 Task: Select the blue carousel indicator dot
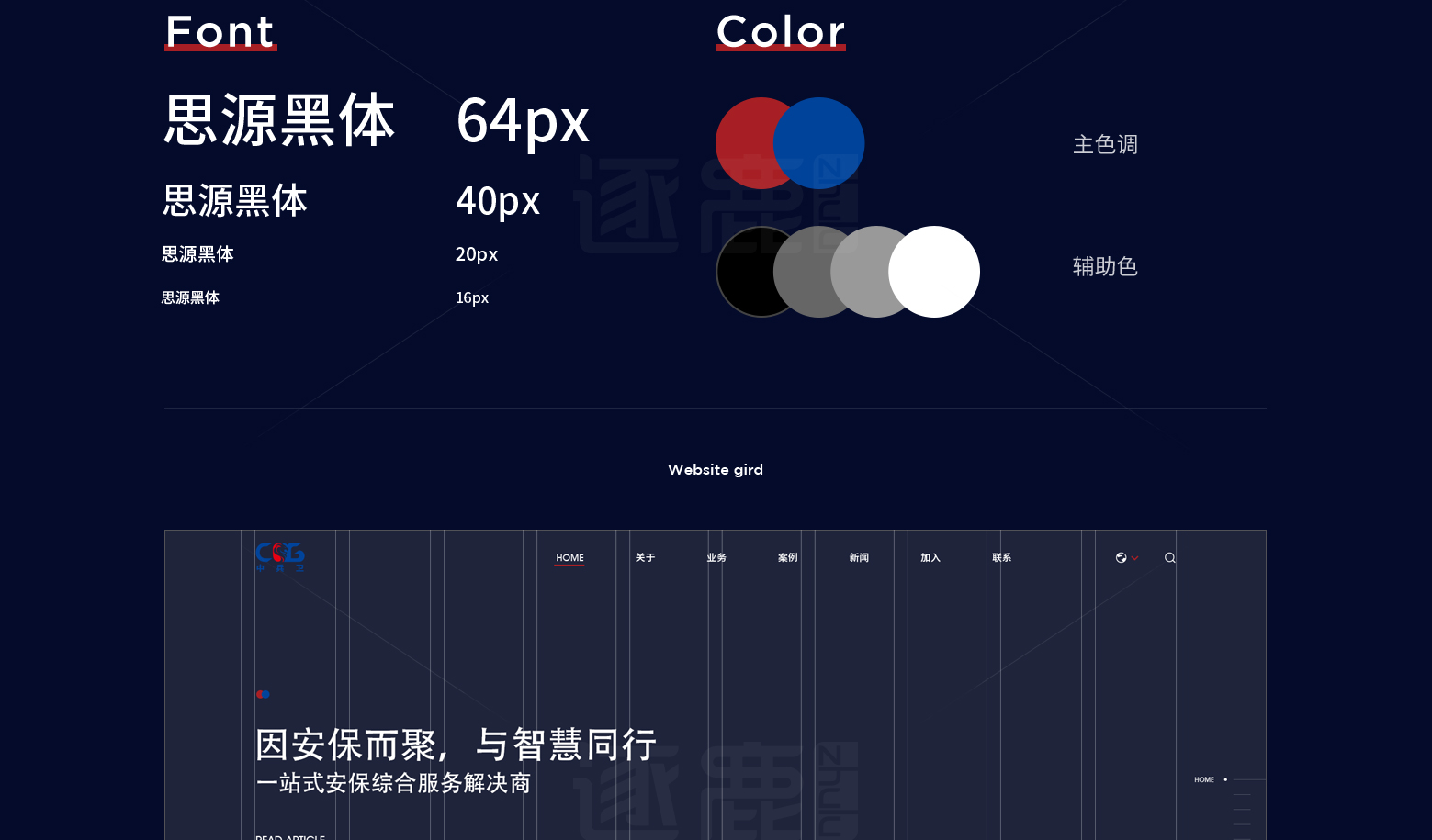tap(266, 695)
